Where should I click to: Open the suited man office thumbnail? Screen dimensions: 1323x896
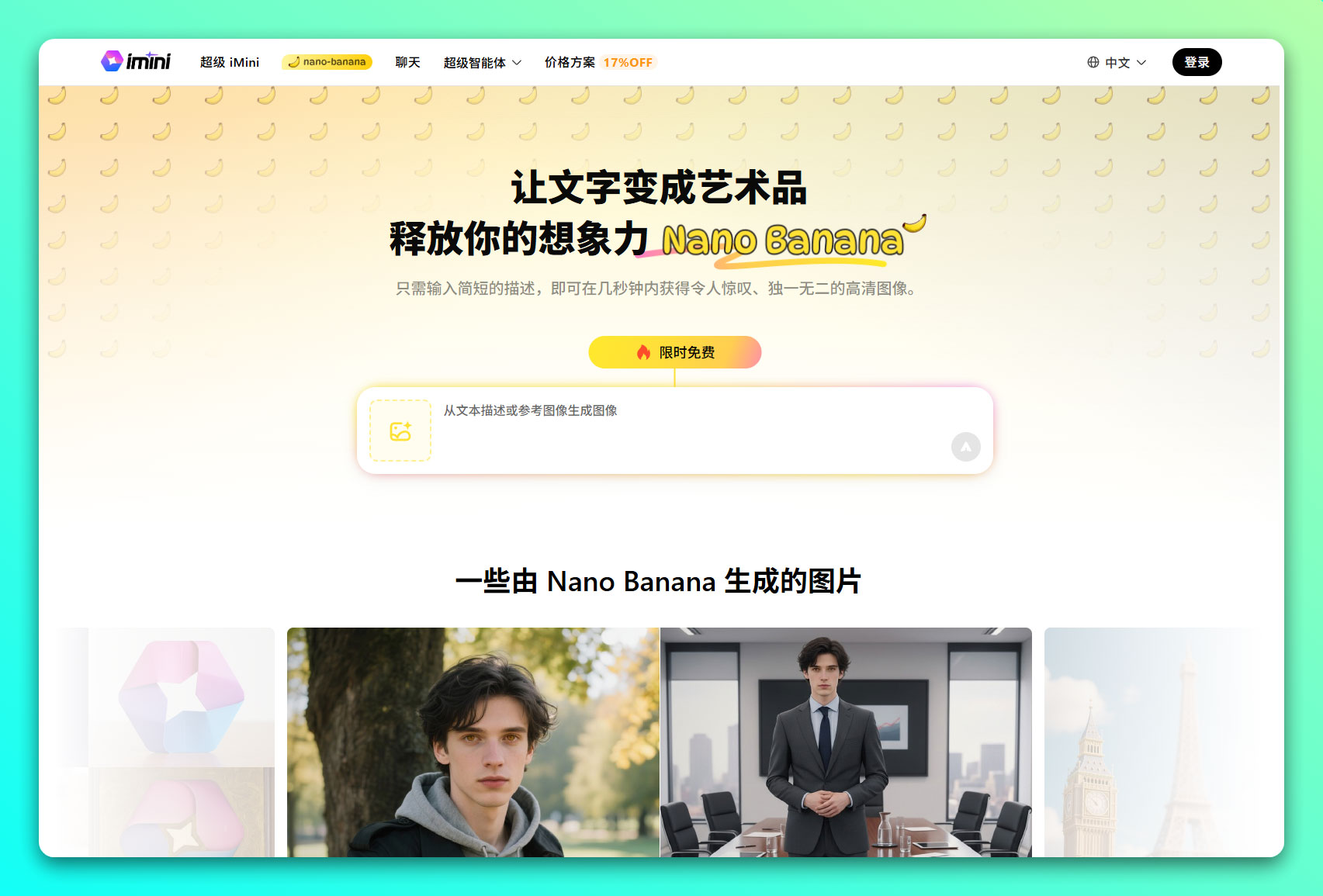click(x=846, y=742)
